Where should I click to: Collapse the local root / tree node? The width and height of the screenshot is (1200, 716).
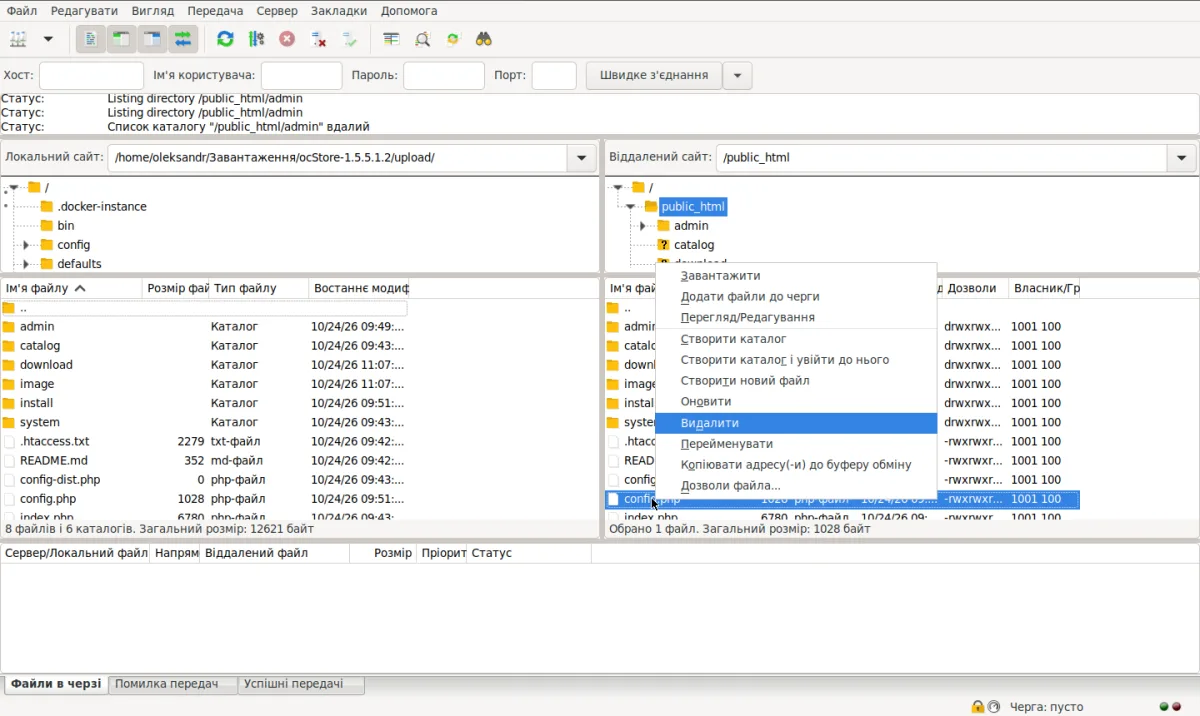click(14, 187)
